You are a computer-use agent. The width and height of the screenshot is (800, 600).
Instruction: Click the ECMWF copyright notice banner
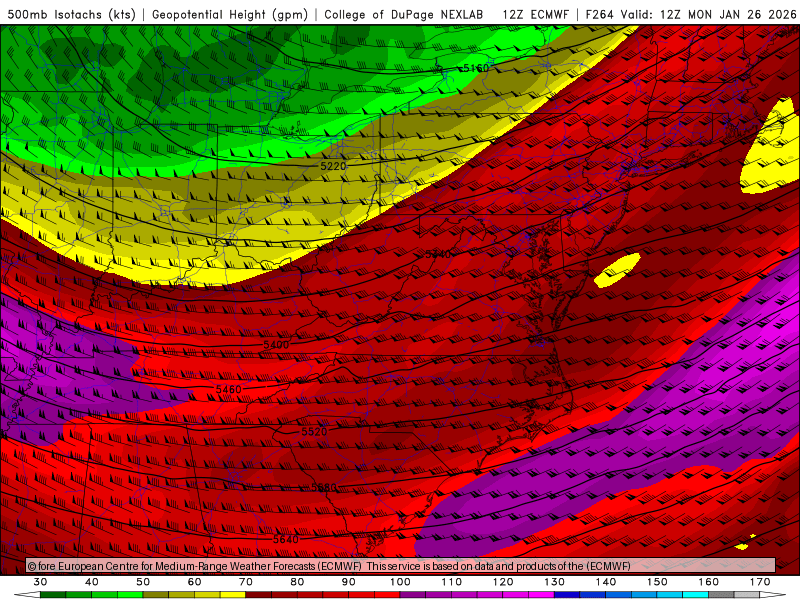401,566
